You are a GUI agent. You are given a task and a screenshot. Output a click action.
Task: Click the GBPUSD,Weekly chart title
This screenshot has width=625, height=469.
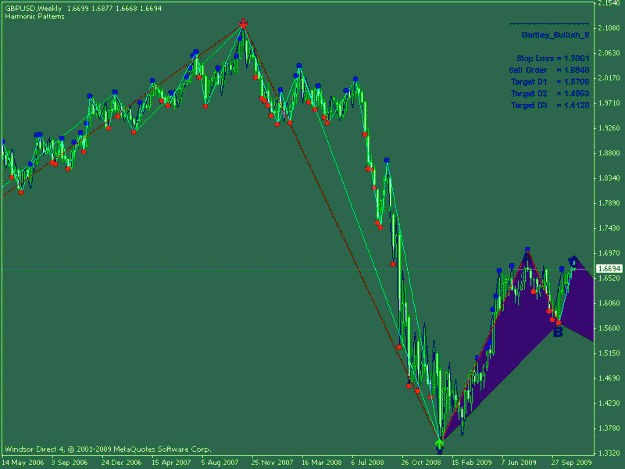click(33, 8)
